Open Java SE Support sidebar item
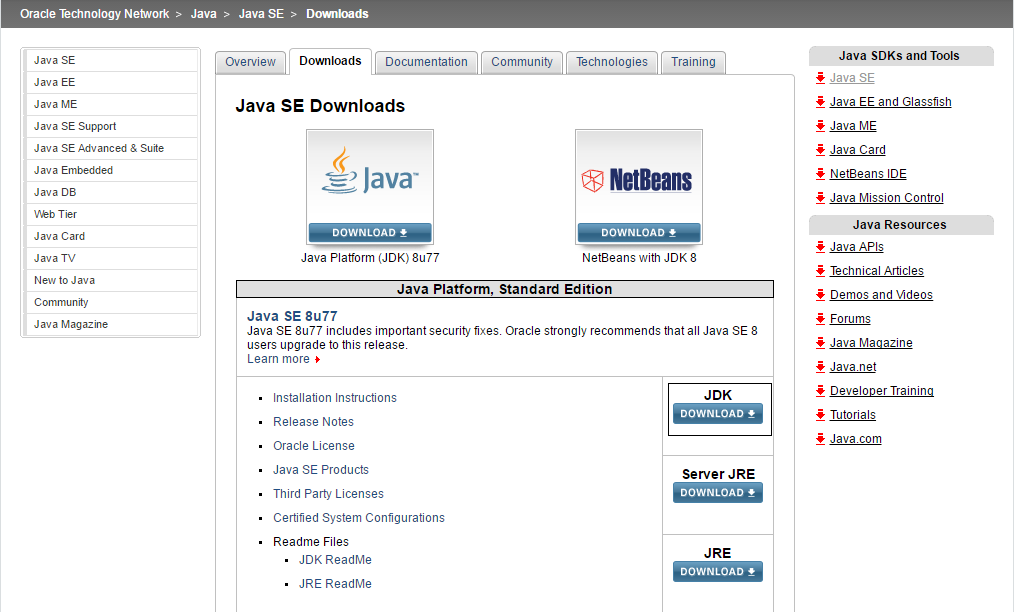The width and height of the screenshot is (1014, 612). click(x=111, y=126)
